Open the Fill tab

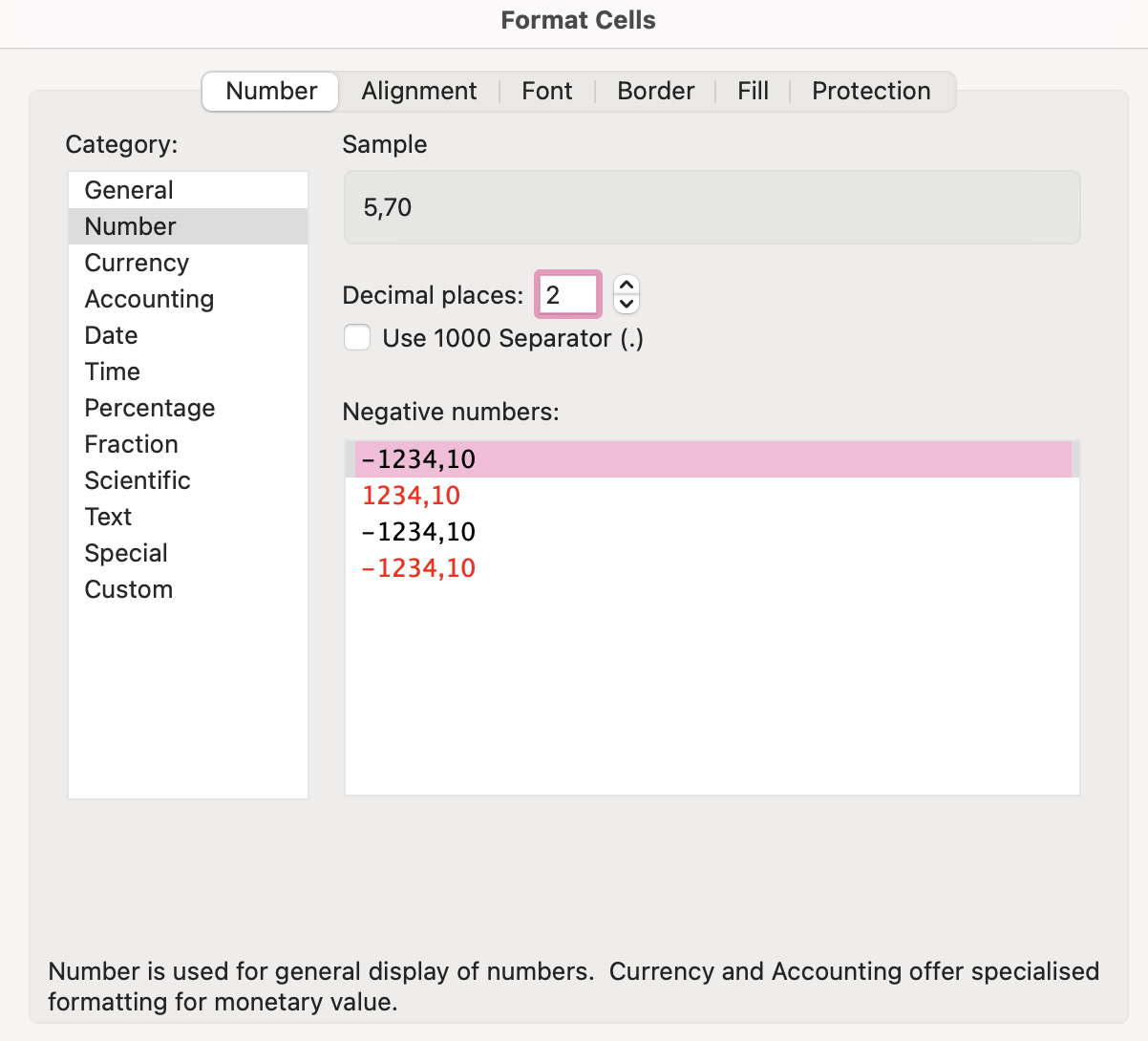pyautogui.click(x=753, y=92)
